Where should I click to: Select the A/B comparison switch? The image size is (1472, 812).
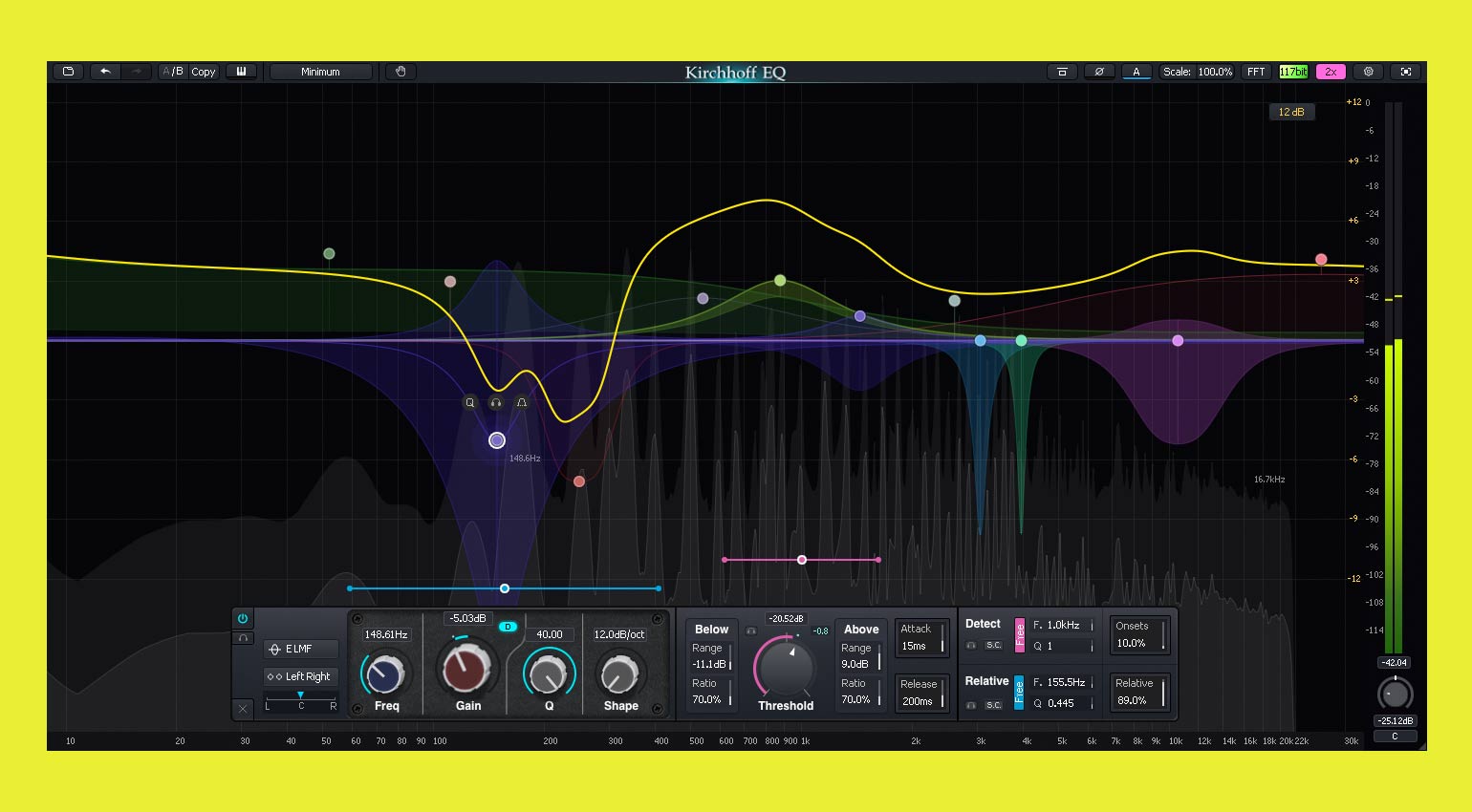coord(173,72)
